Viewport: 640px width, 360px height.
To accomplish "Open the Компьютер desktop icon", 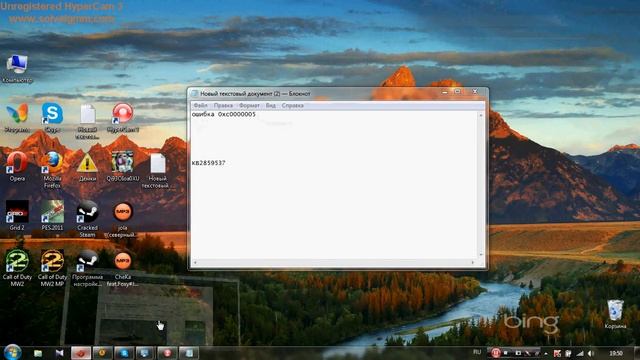I will point(17,68).
